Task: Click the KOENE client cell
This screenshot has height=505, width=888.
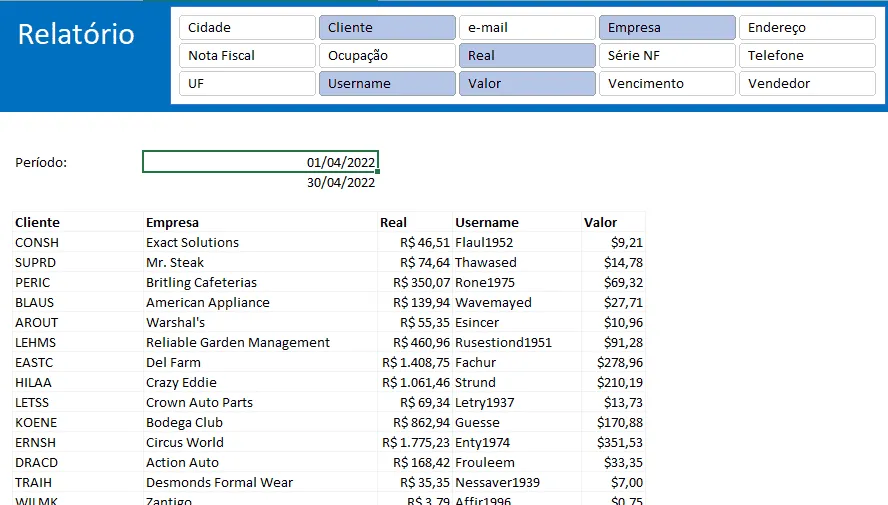Action: point(78,422)
